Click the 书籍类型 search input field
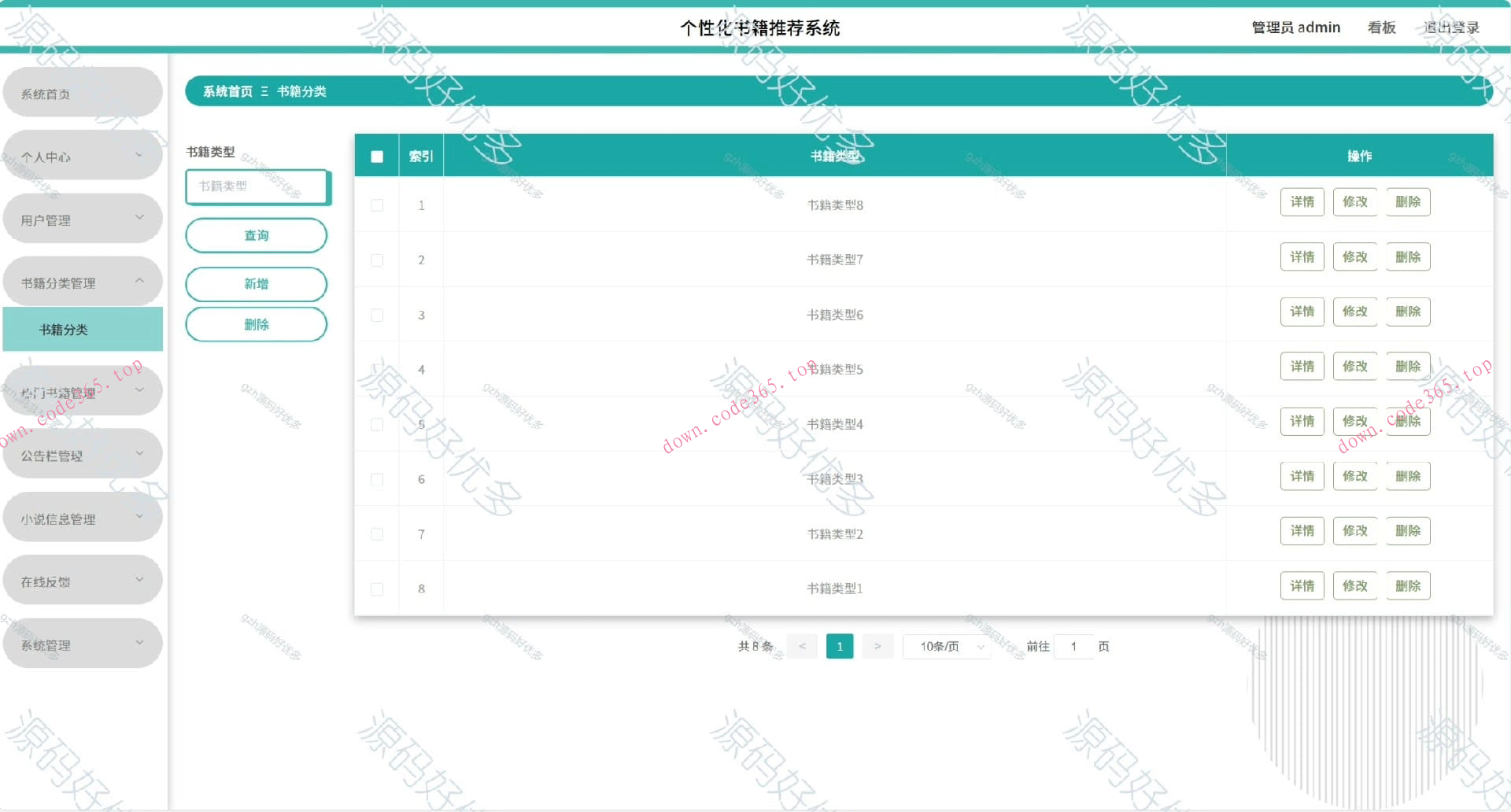Screen dimensions: 1511x812 pyautogui.click(x=257, y=187)
